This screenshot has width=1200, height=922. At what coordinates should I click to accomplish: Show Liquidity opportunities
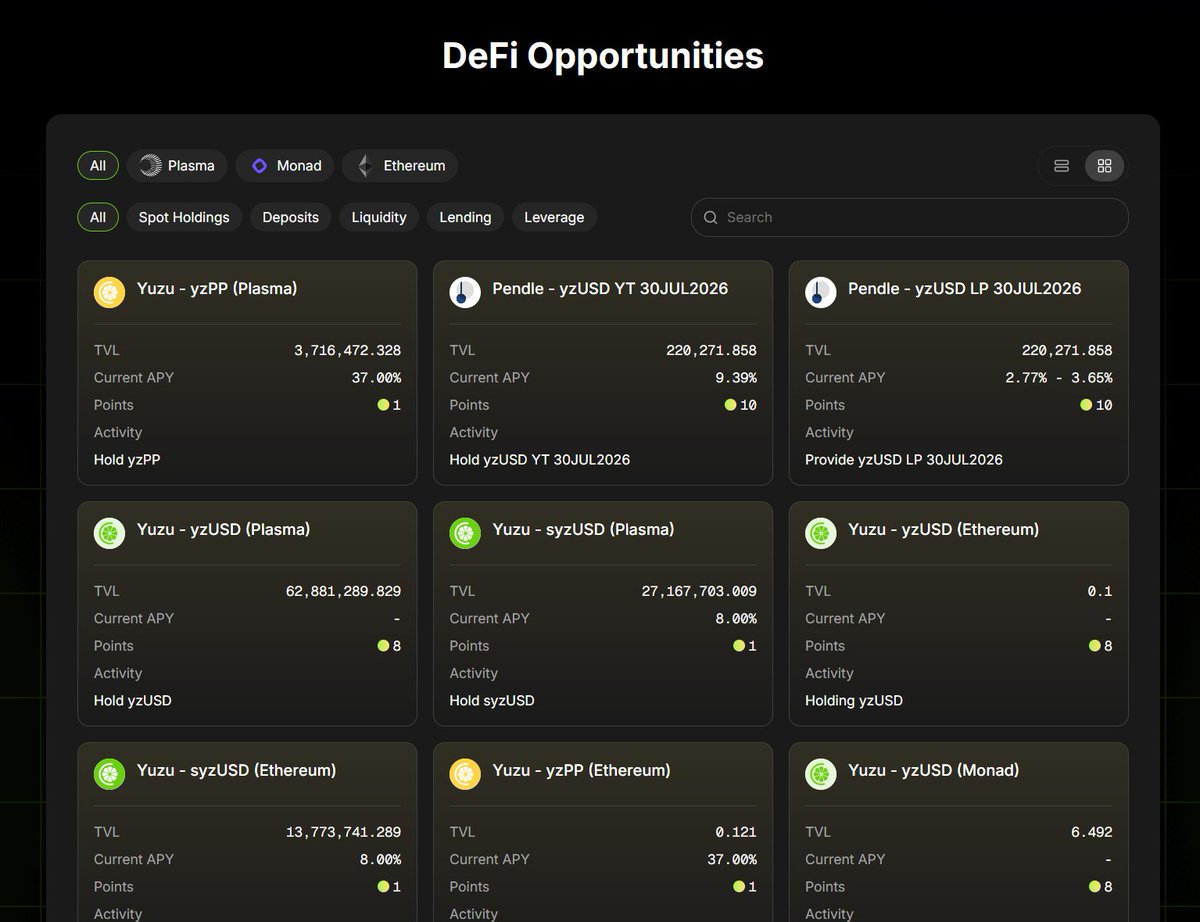pyautogui.click(x=379, y=217)
